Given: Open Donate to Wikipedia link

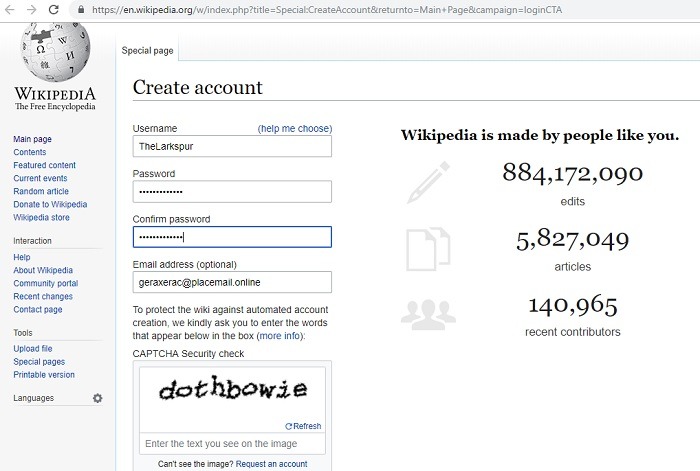Looking at the screenshot, I should tap(50, 204).
